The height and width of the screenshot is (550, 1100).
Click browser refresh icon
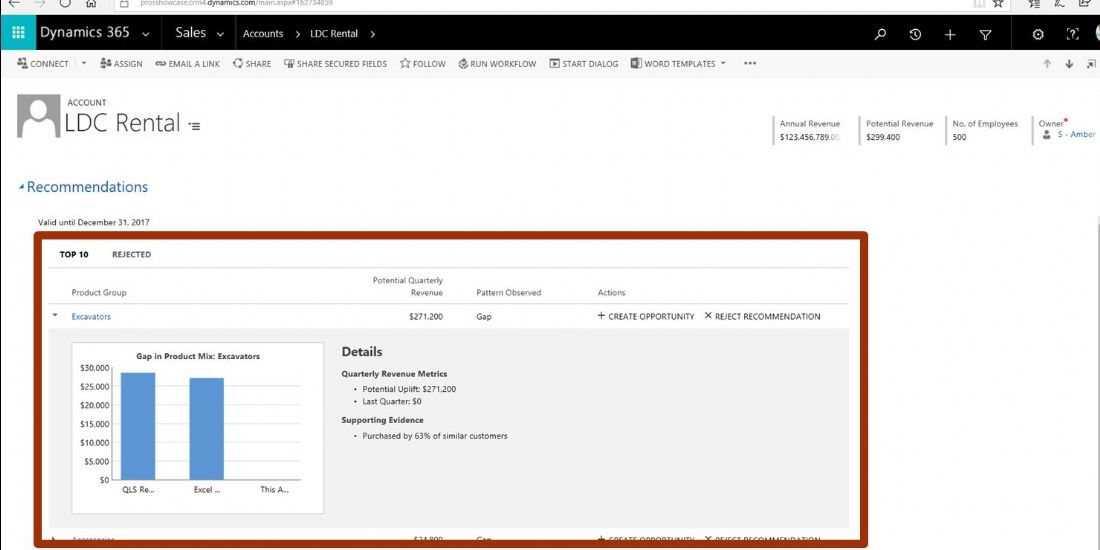tap(65, 3)
